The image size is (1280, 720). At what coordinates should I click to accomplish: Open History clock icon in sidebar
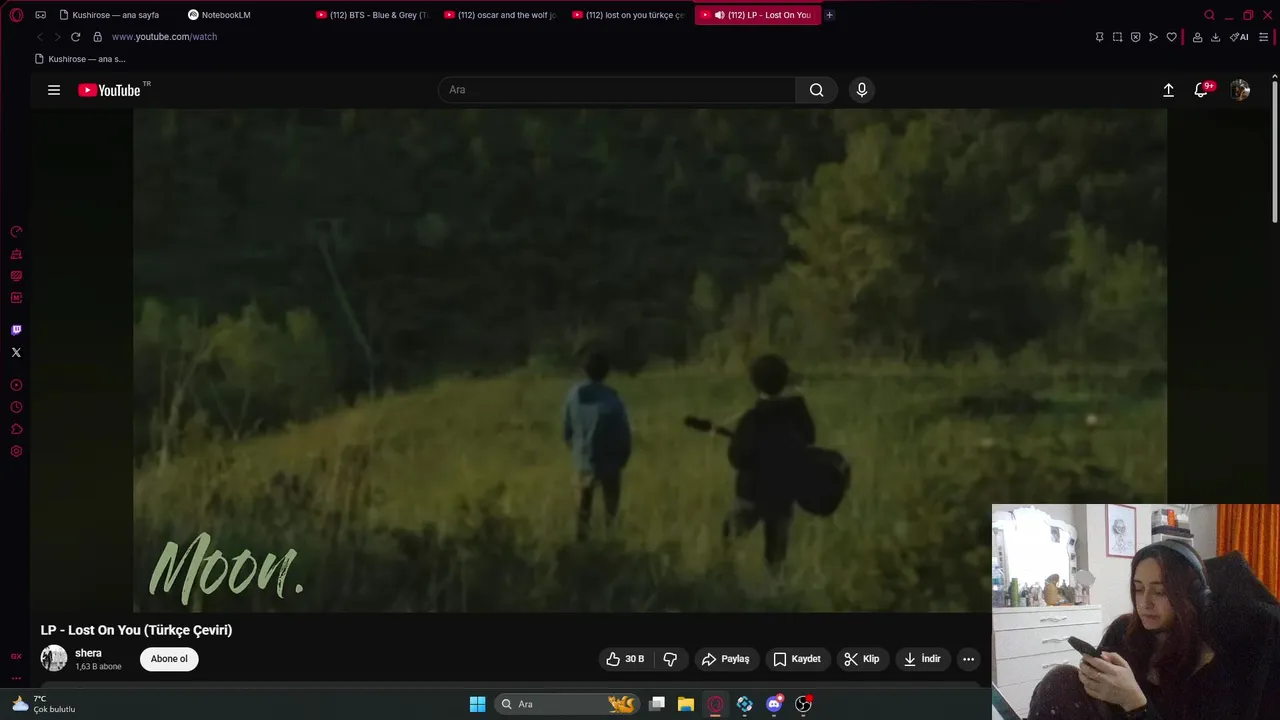click(16, 407)
